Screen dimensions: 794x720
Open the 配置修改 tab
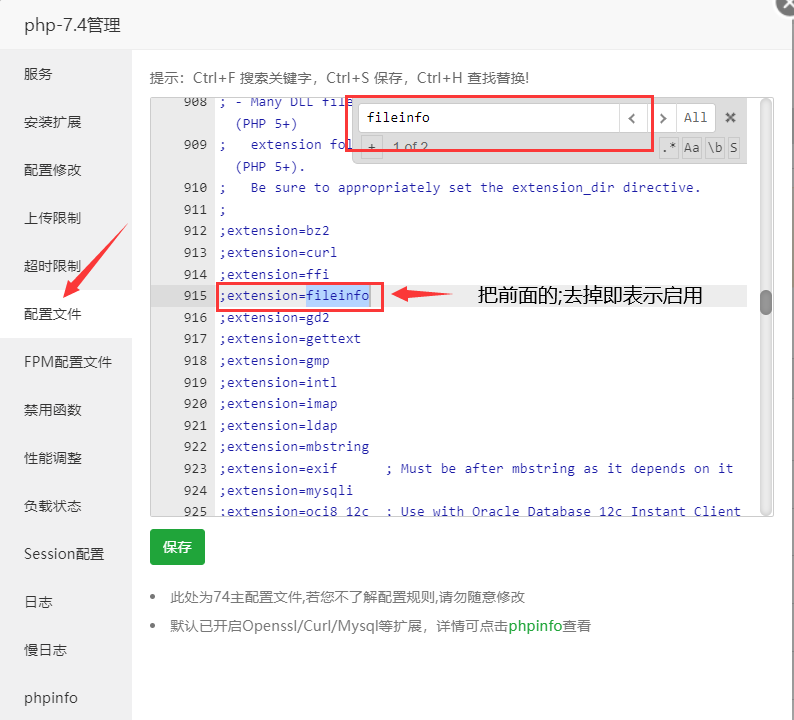pyautogui.click(x=66, y=170)
